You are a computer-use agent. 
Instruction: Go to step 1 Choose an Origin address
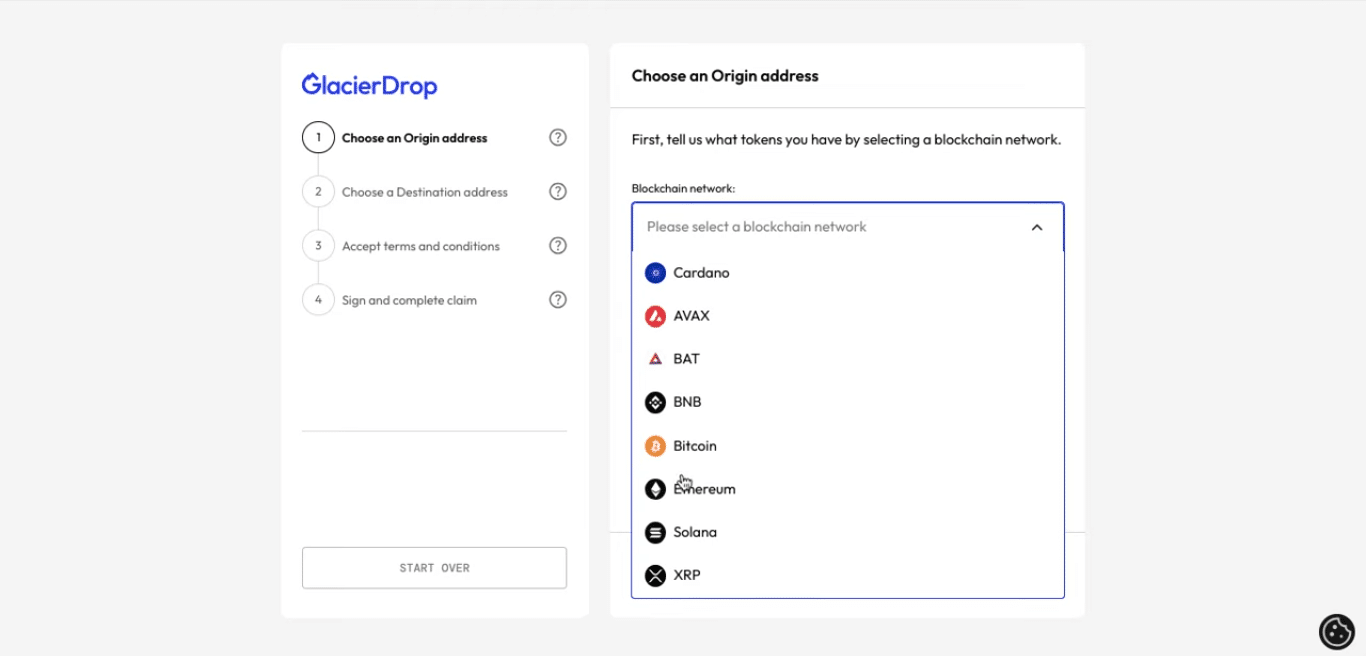pyautogui.click(x=414, y=138)
